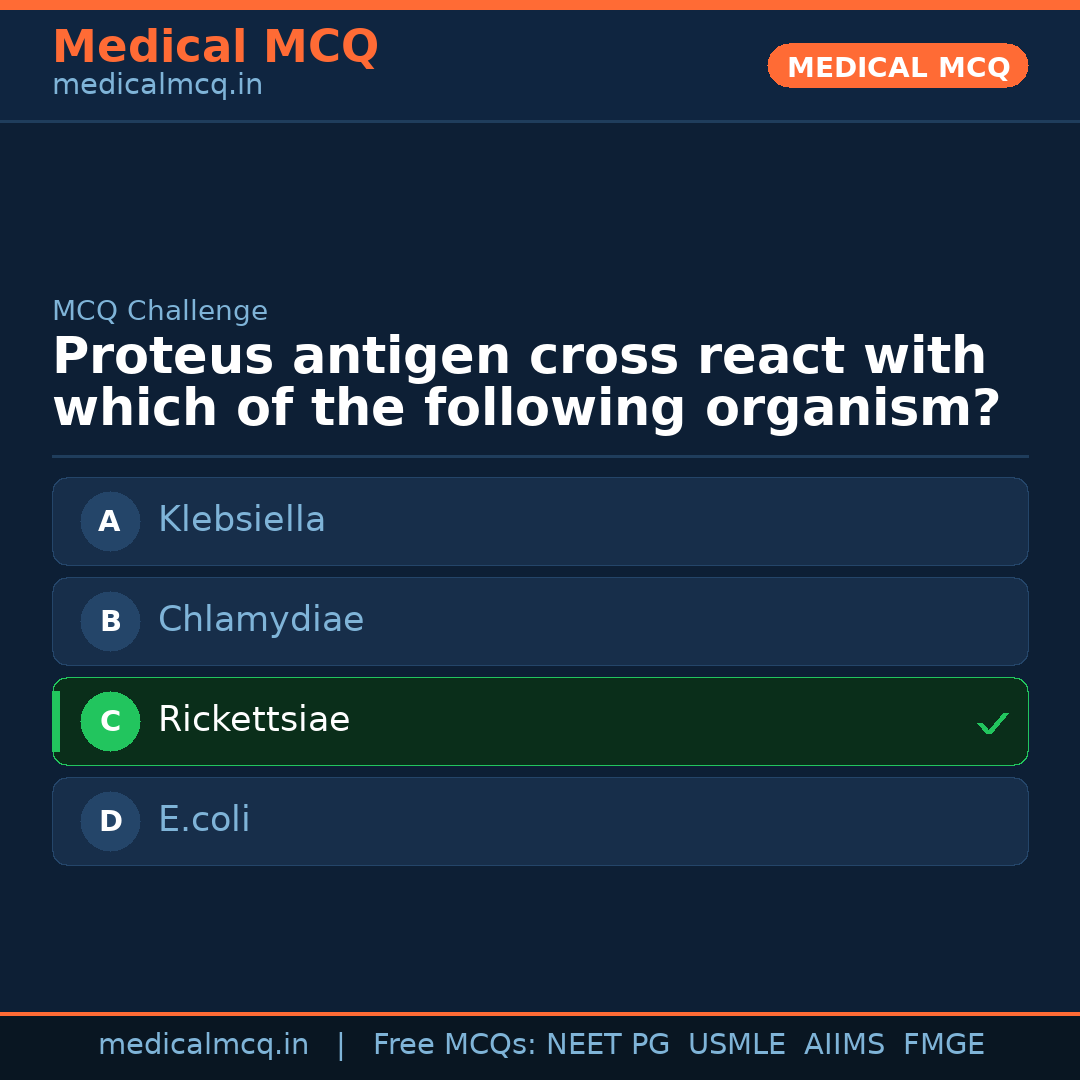Select the E.coli answer text
The height and width of the screenshot is (1080, 1080).
tap(204, 820)
